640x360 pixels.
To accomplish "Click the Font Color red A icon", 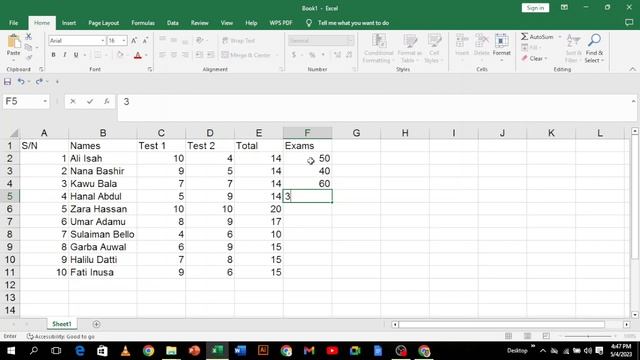I will point(138,55).
